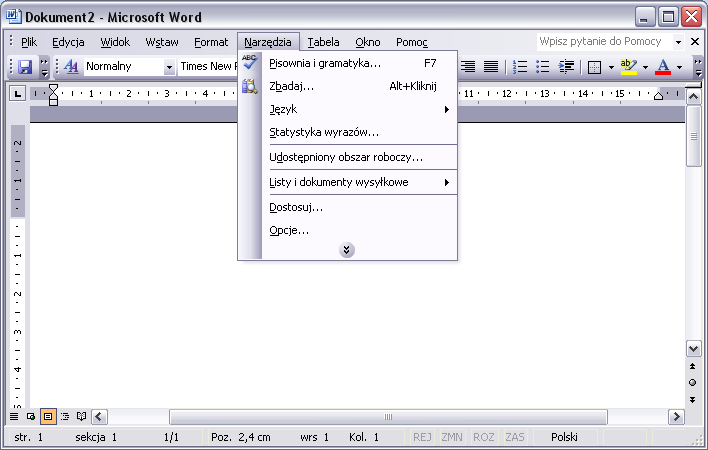This screenshot has width=708, height=450.
Task: Expand the Język submenu
Action: coord(360,109)
